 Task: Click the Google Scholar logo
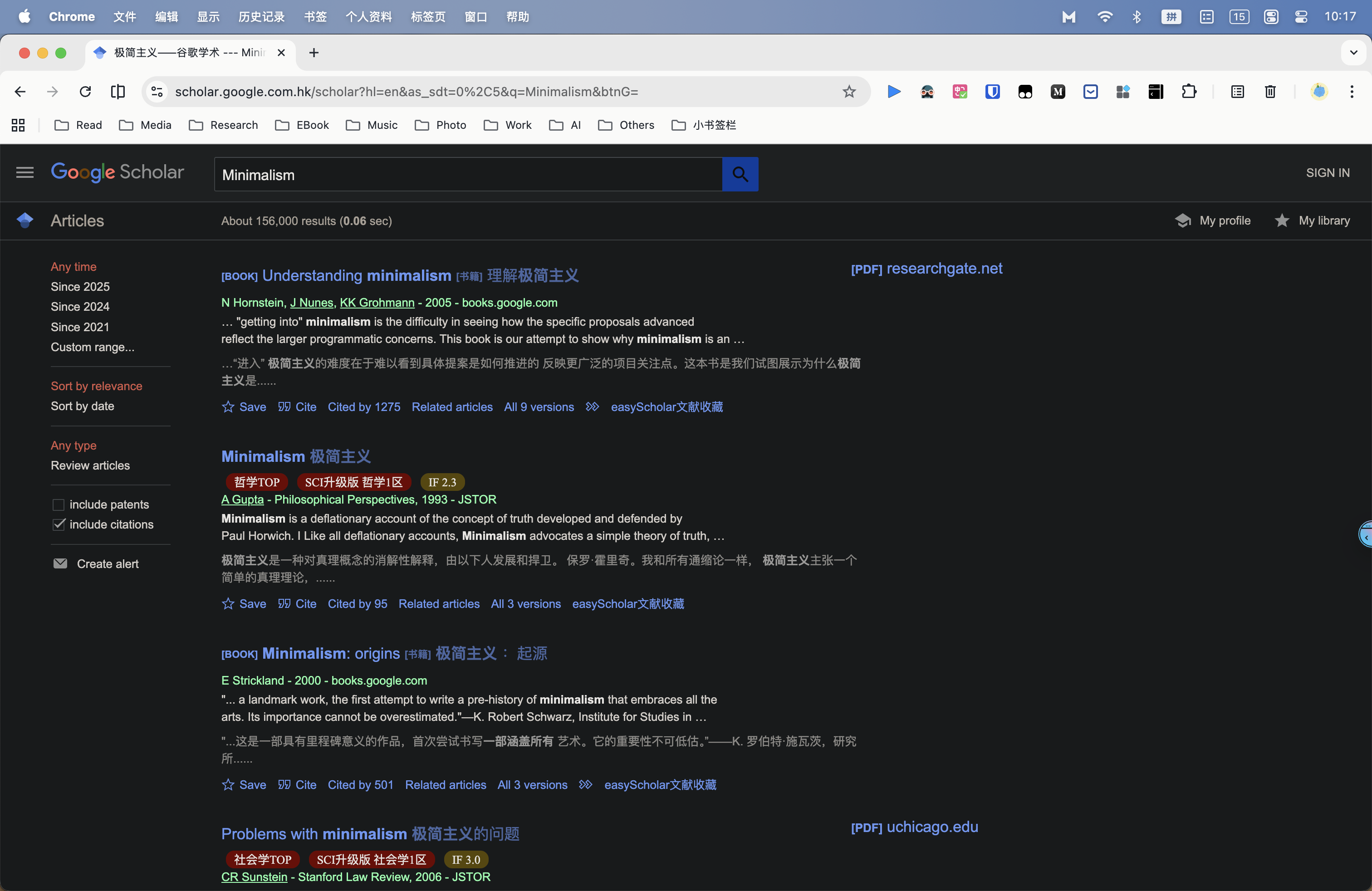pos(118,172)
